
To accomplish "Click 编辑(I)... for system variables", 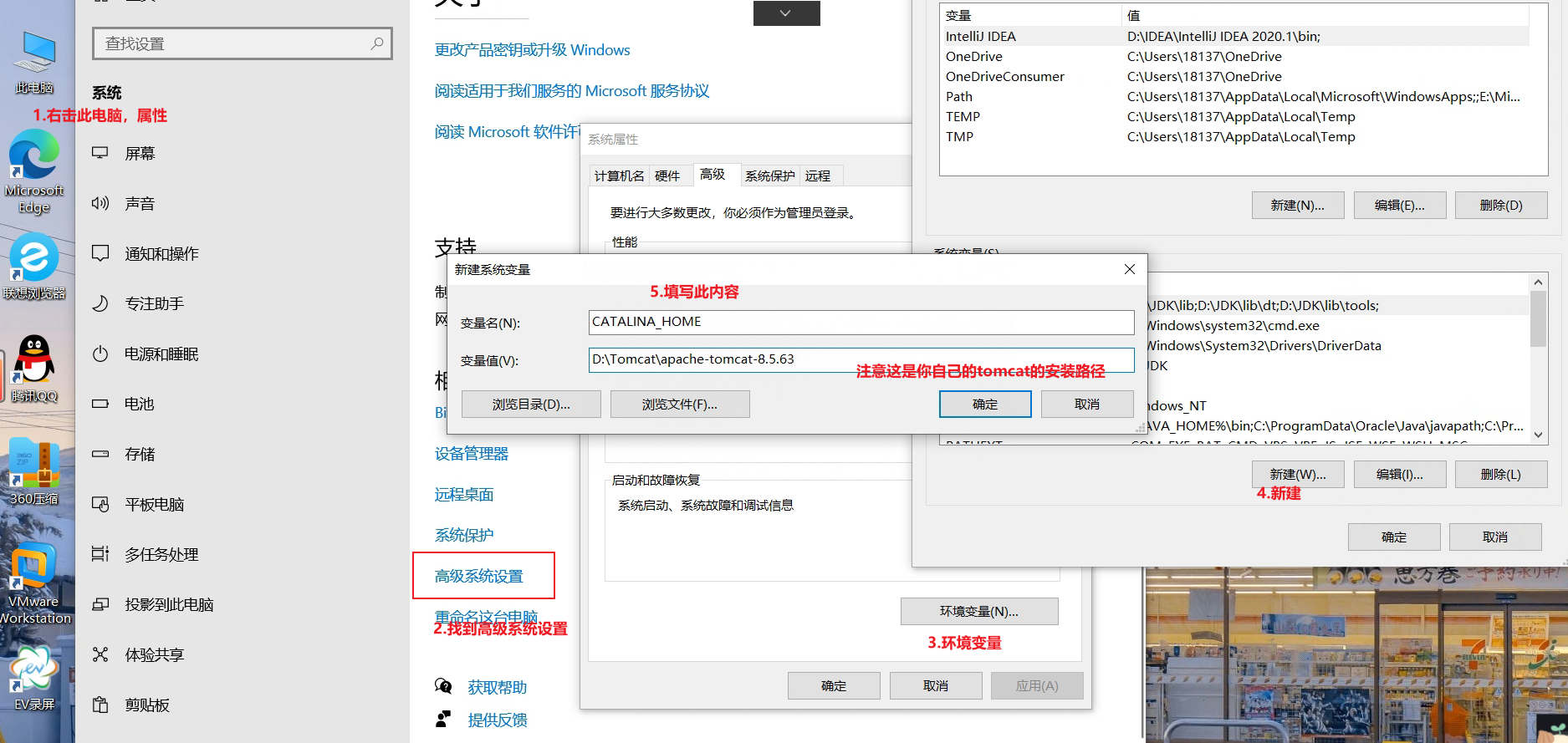I will click(1400, 475).
